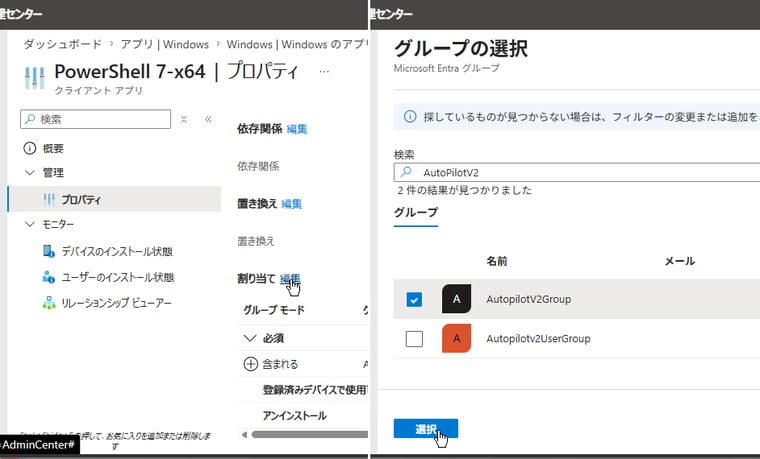Click the PowerShell 7-x64 properties app icon
This screenshot has width=760, height=459.
(x=34, y=78)
